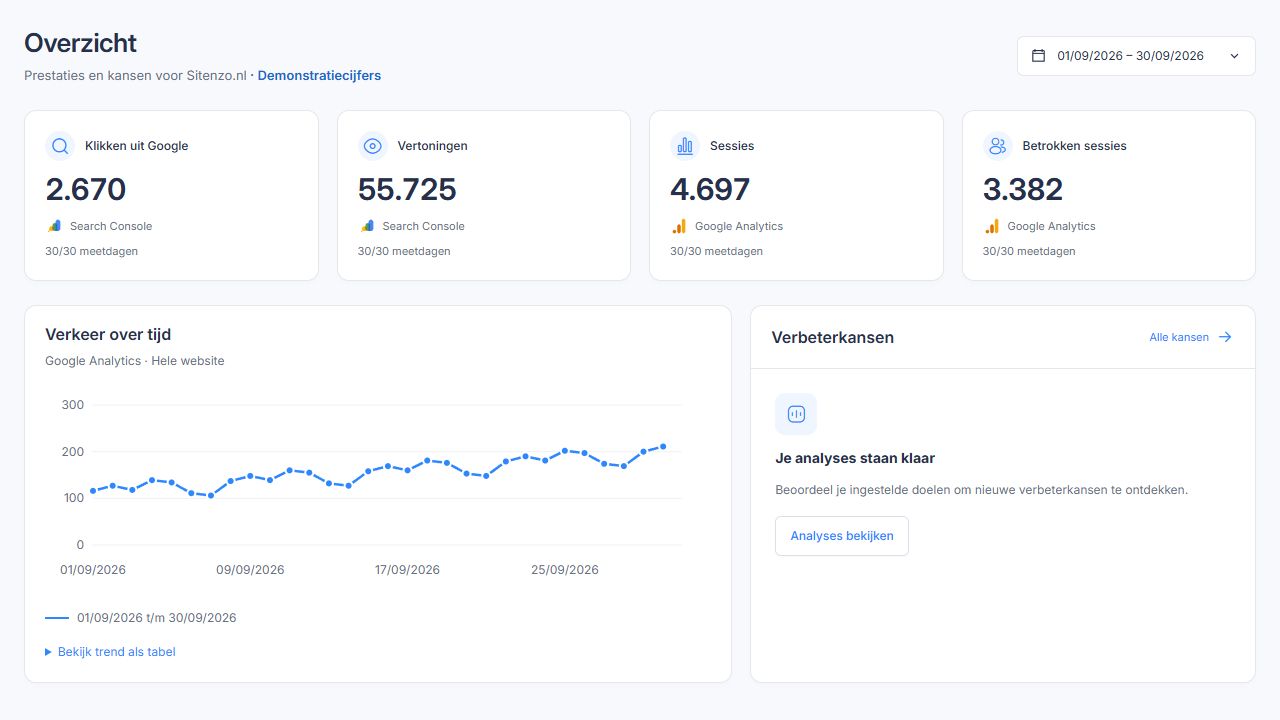Open the Demonstratiecijfers link
The image size is (1280, 720).
tap(319, 75)
